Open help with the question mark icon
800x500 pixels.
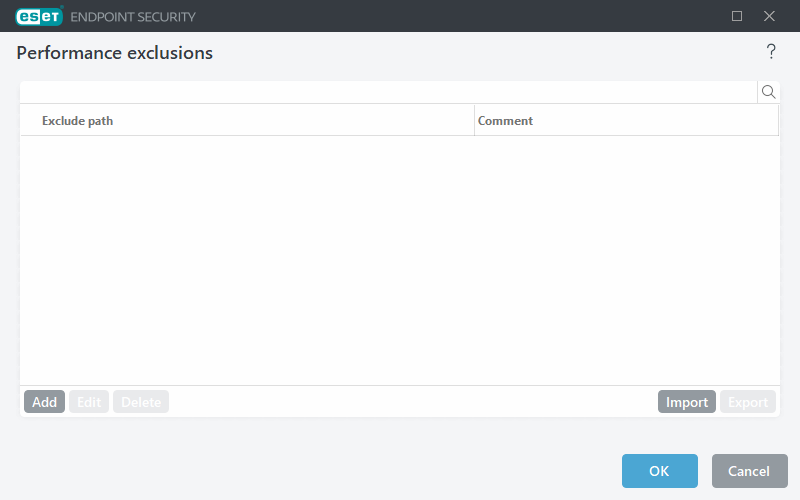771,52
